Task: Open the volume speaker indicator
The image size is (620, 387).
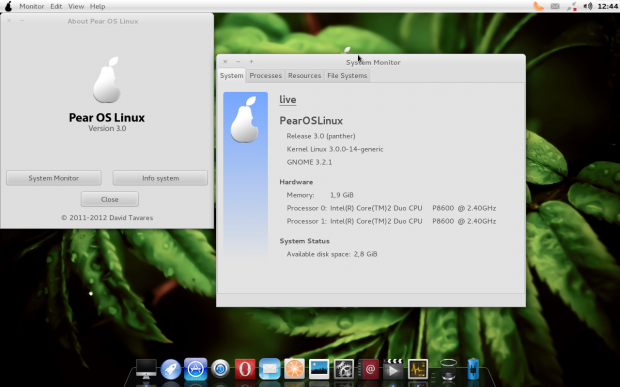Action: point(588,6)
